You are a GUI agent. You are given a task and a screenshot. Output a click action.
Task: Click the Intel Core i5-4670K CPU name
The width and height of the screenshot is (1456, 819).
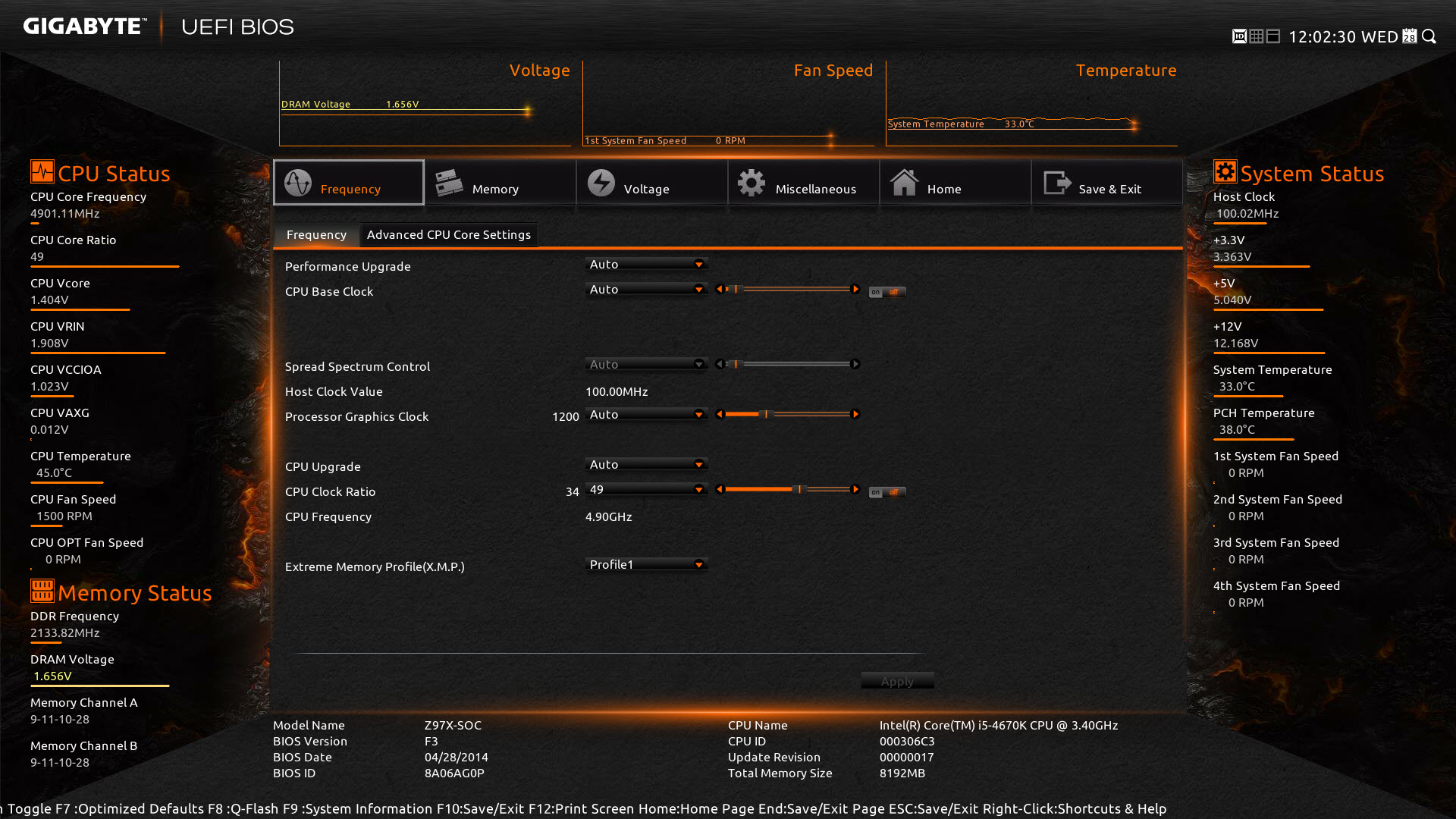point(999,726)
